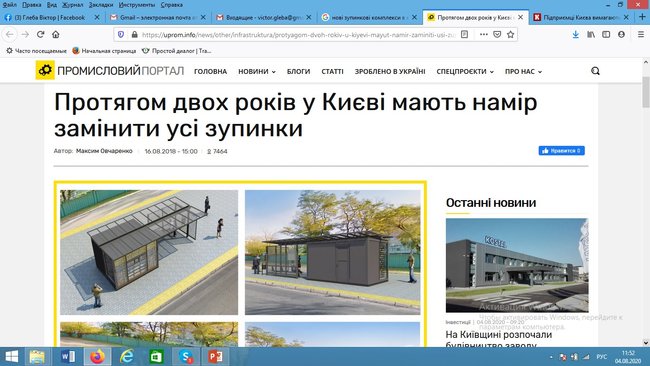This screenshot has height=366, width=650.
Task: Open the Инструменты menu
Action: click(137, 5)
